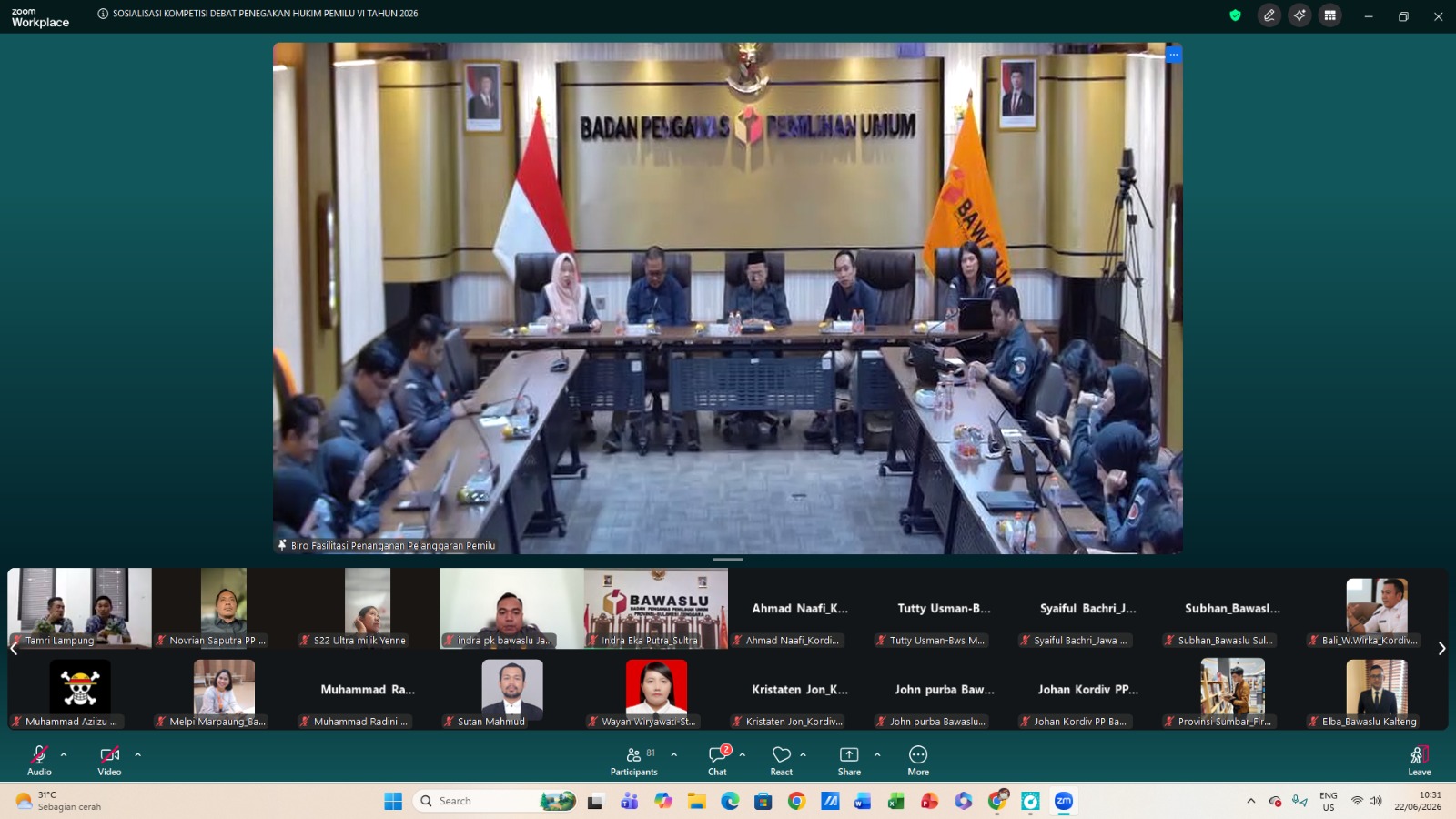Viewport: 1456px width, 819px height.
Task: Select the Wayan Wiryawati-St tile
Action: pyautogui.click(x=656, y=690)
